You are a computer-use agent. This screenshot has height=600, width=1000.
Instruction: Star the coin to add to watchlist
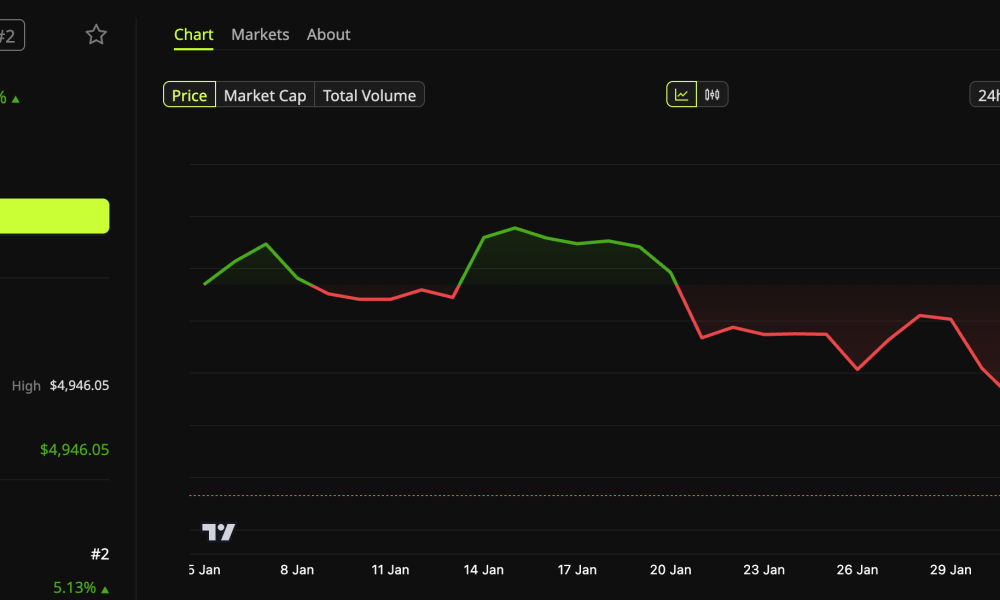(x=95, y=33)
